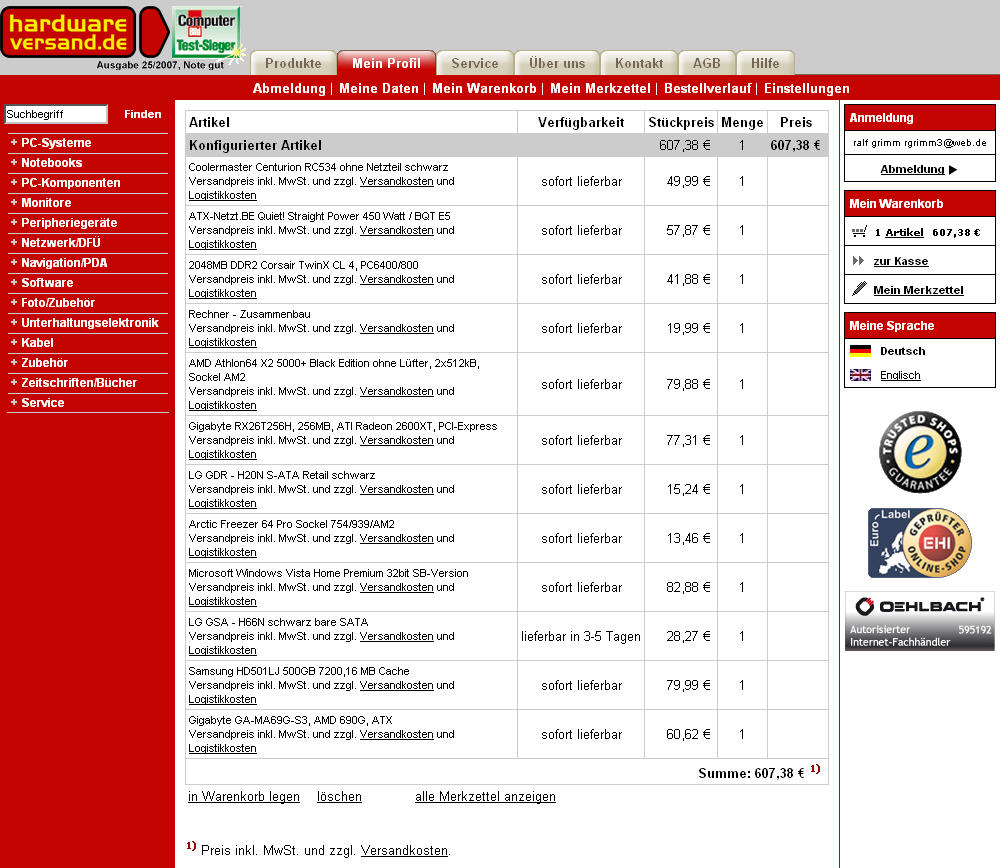Expand the Notebooks category

52,163
